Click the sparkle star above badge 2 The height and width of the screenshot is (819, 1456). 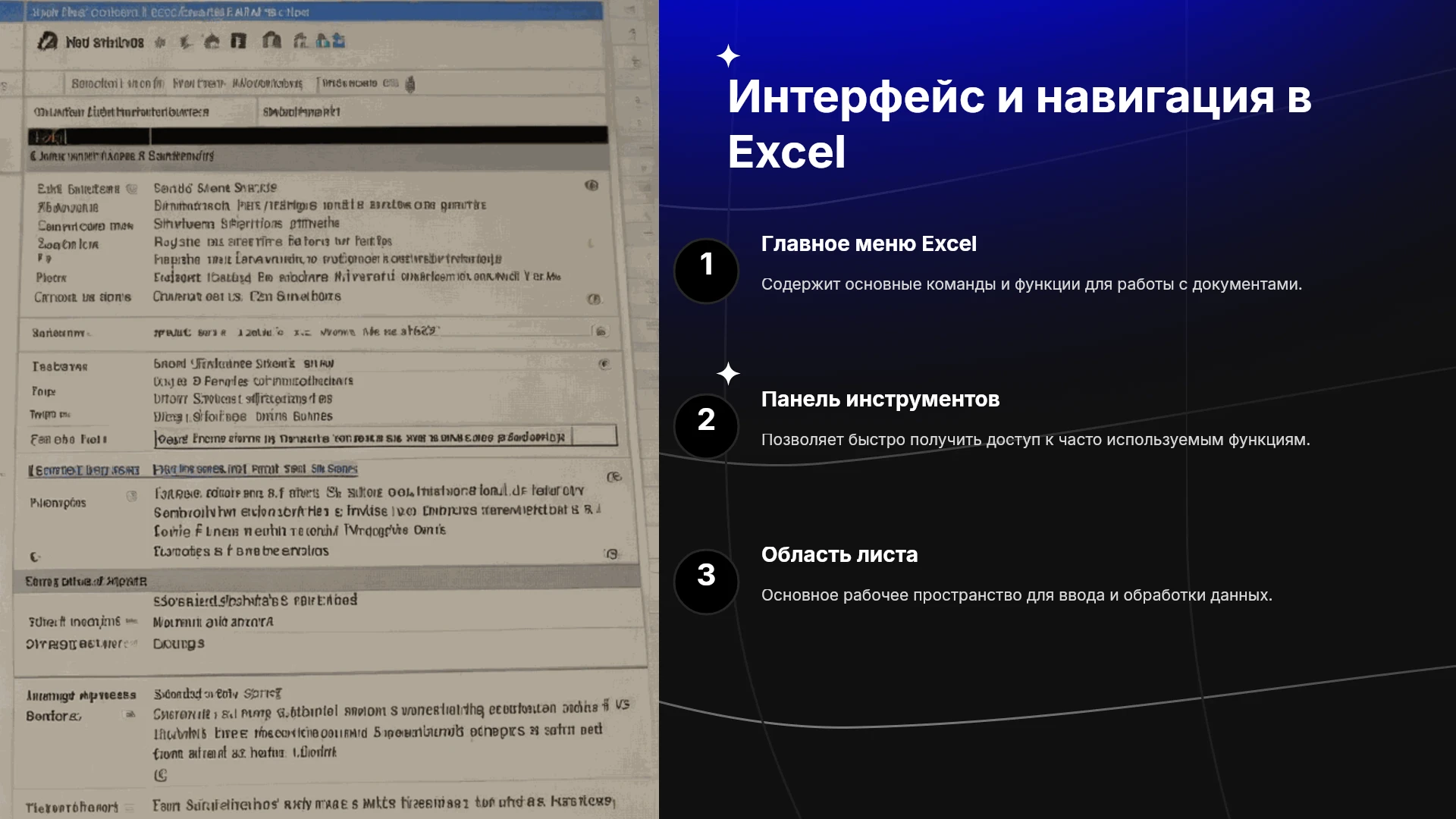728,373
